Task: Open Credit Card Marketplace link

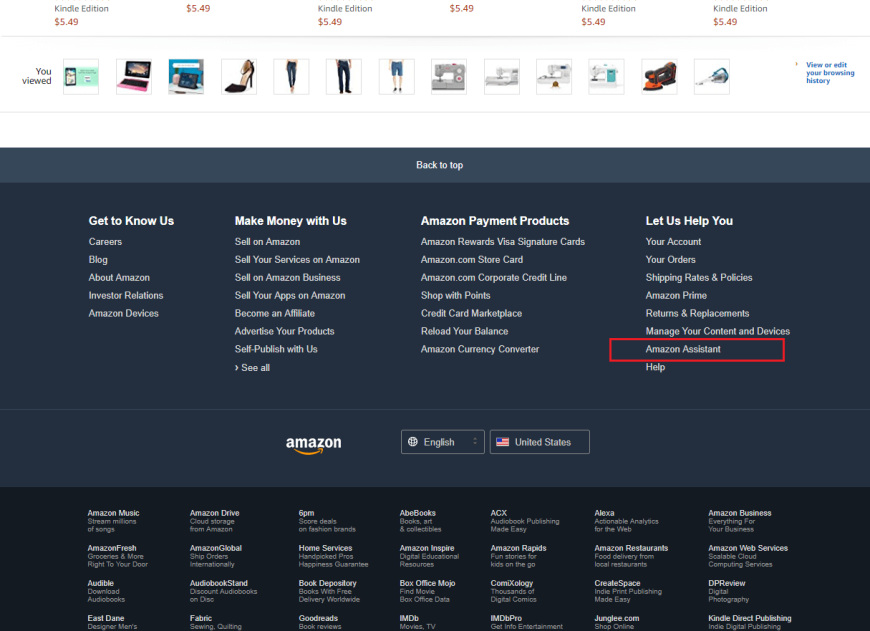Action: (x=472, y=313)
